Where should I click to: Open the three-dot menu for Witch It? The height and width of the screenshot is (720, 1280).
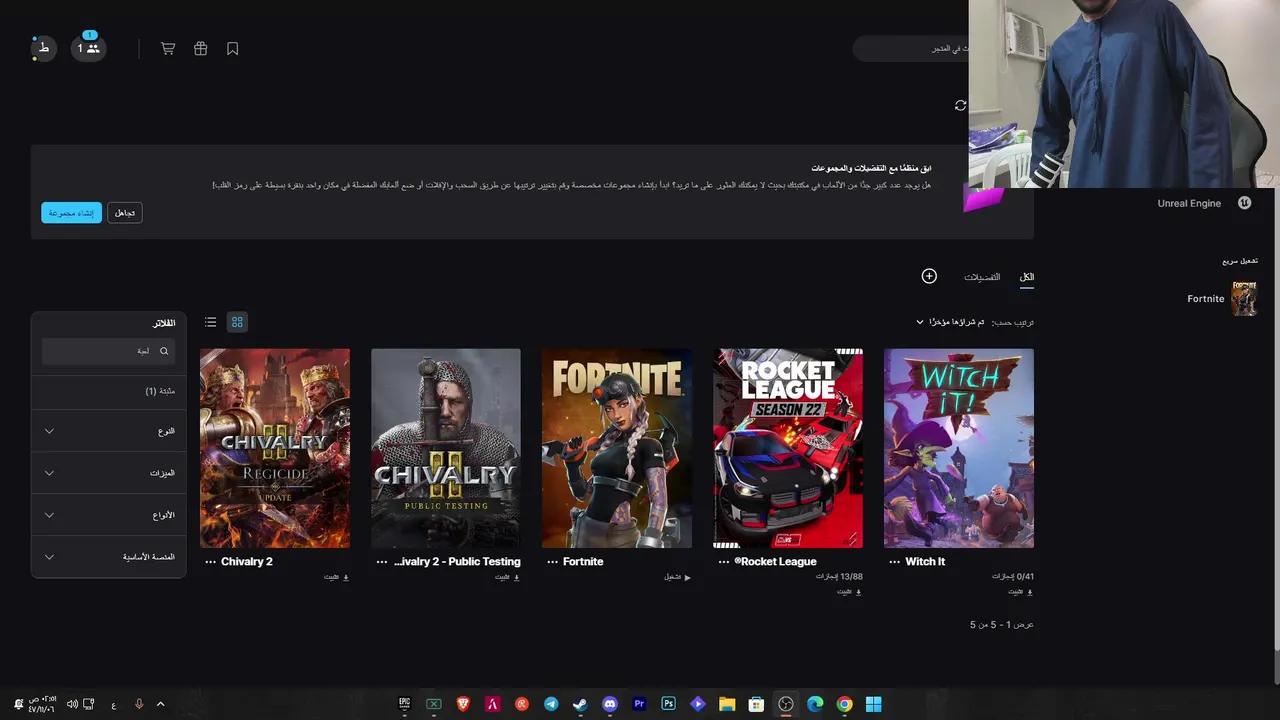pos(894,562)
